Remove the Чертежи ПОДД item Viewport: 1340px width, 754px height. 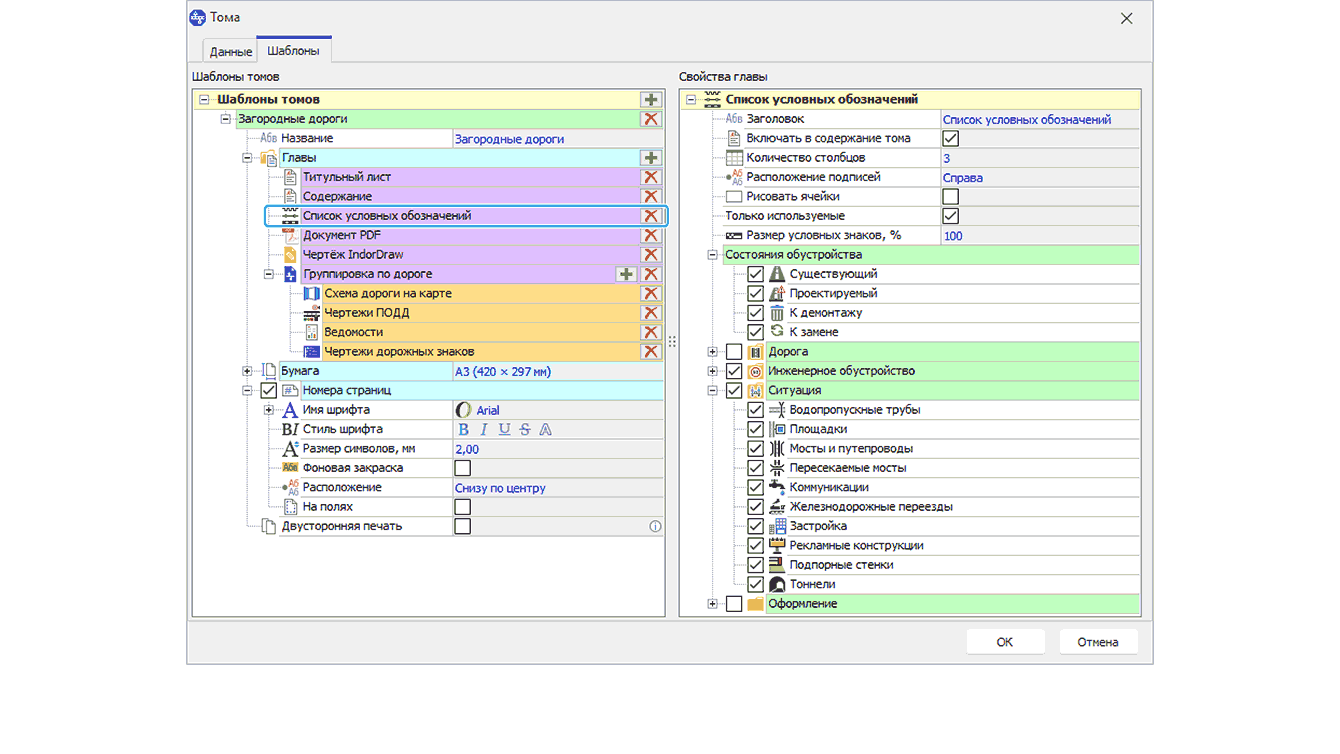(651, 313)
